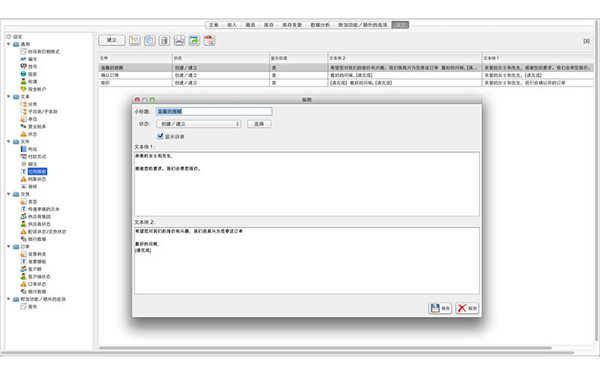
Task: Click the 国家 globe icon
Action: pos(23,74)
